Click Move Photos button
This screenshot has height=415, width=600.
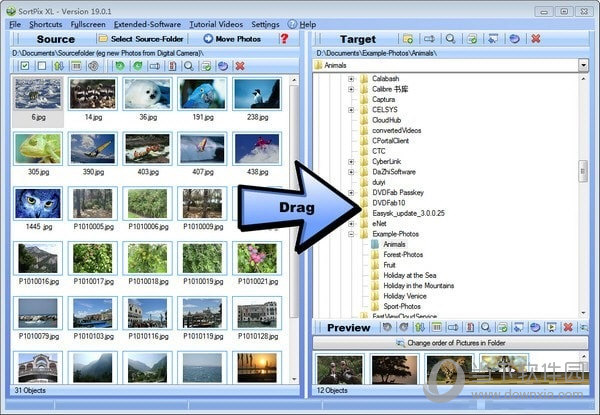click(x=232, y=39)
